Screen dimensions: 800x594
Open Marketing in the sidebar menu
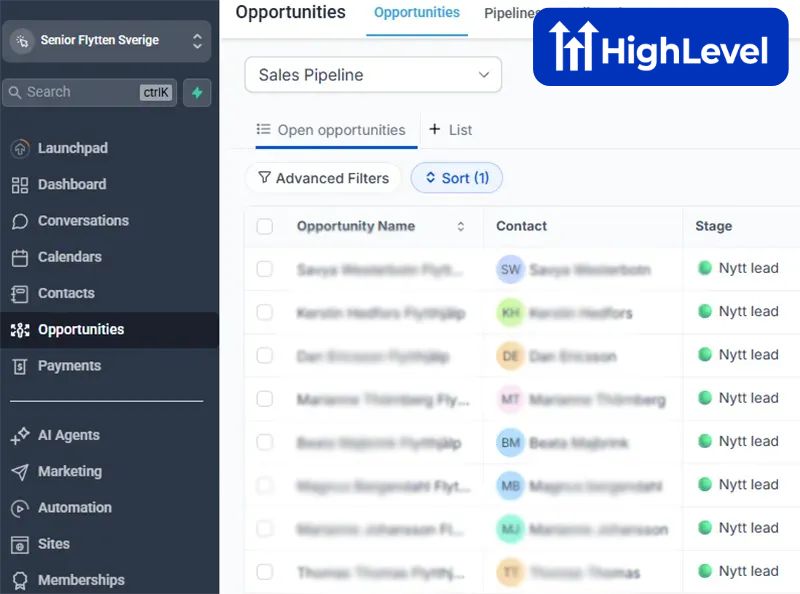70,472
